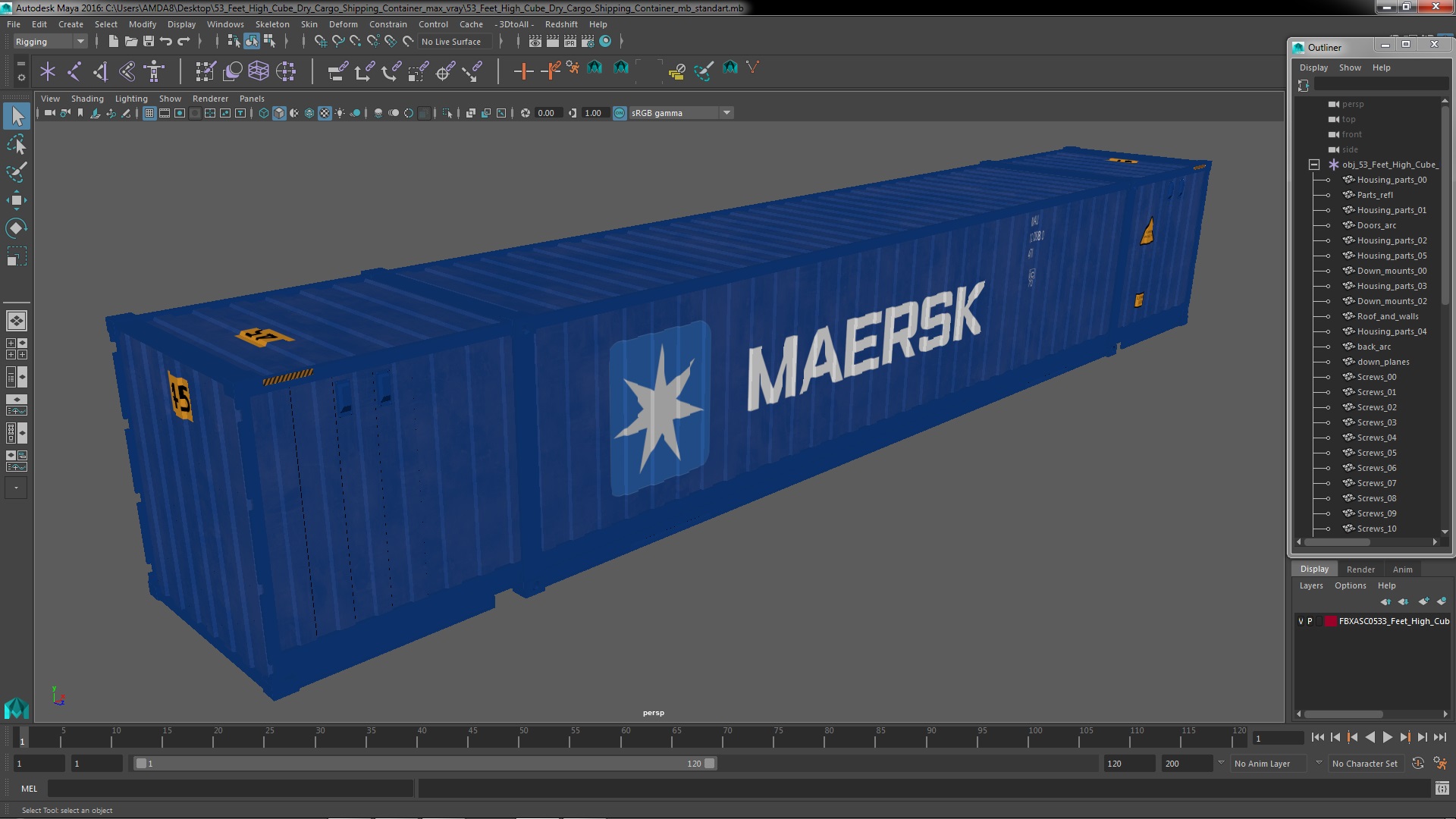Open the Render View clapboard icon
The width and height of the screenshot is (1456, 819).
(535, 41)
